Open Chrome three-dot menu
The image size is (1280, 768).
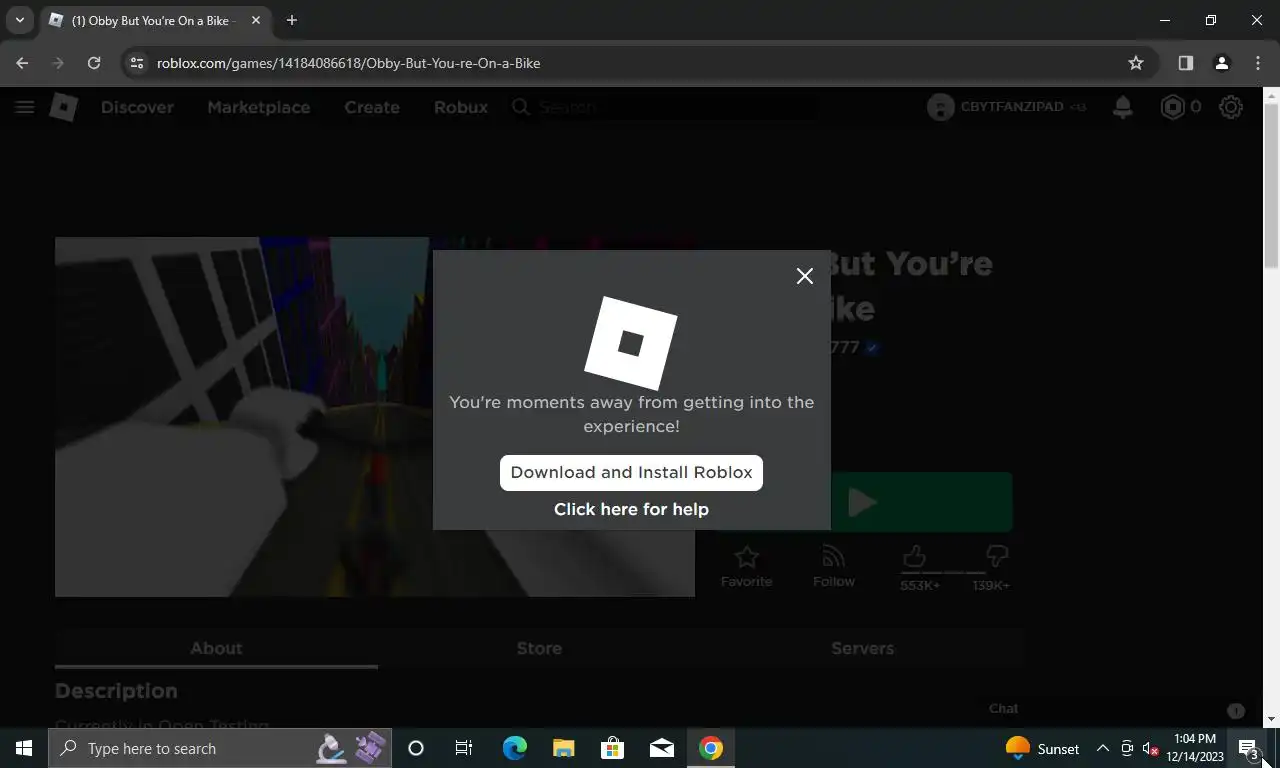(1257, 63)
